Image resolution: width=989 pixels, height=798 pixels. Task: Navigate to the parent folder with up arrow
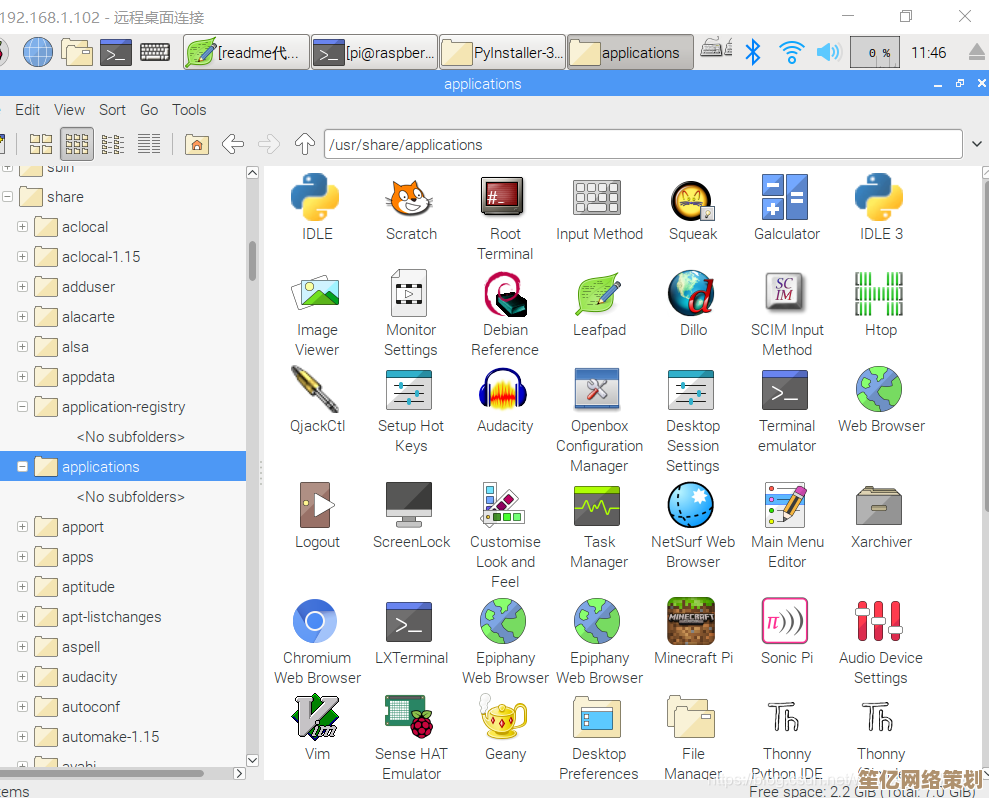click(x=305, y=145)
